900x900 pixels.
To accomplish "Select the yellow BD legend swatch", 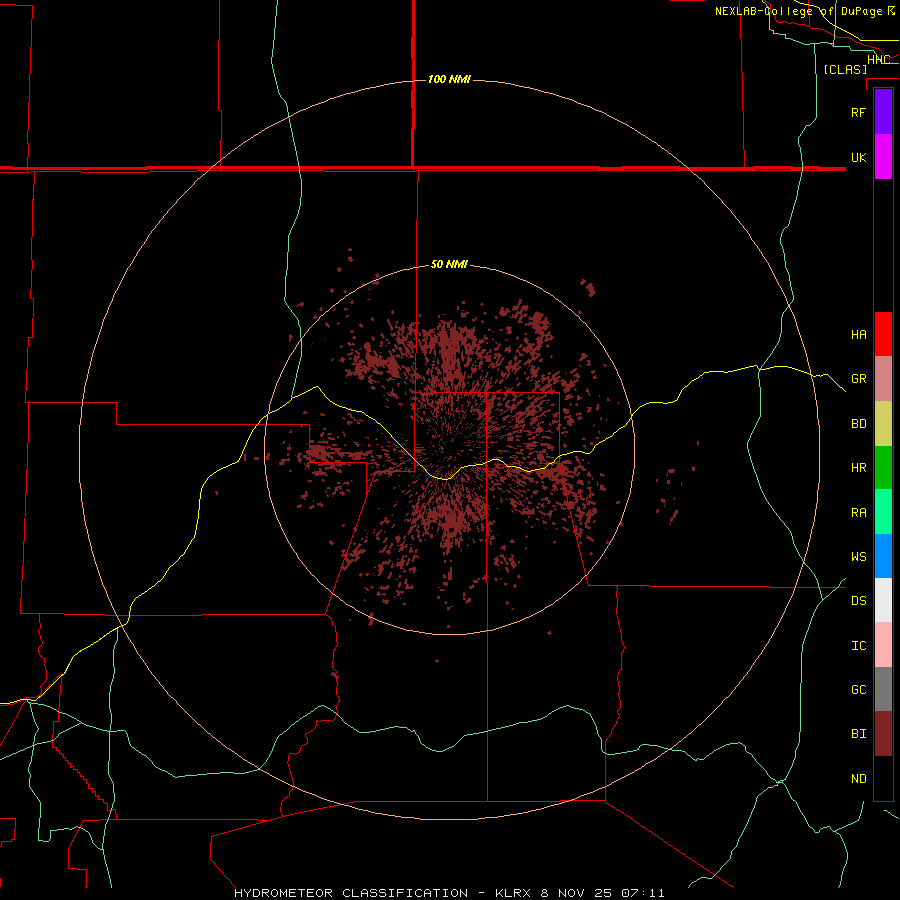I will pyautogui.click(x=883, y=424).
